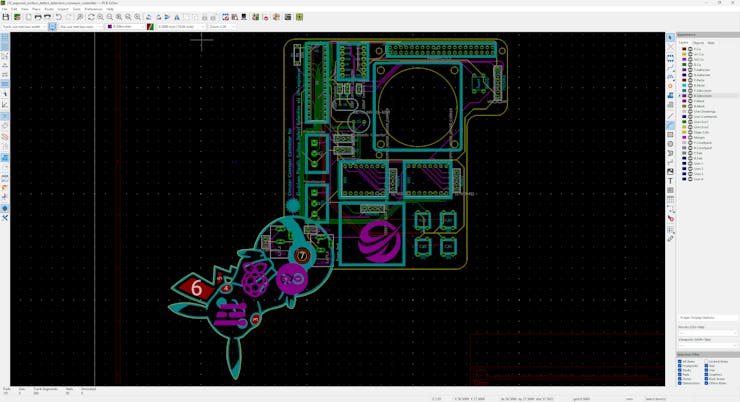
Task: Refresh the view with the Refresh icon
Action: pyautogui.click(x=91, y=17)
